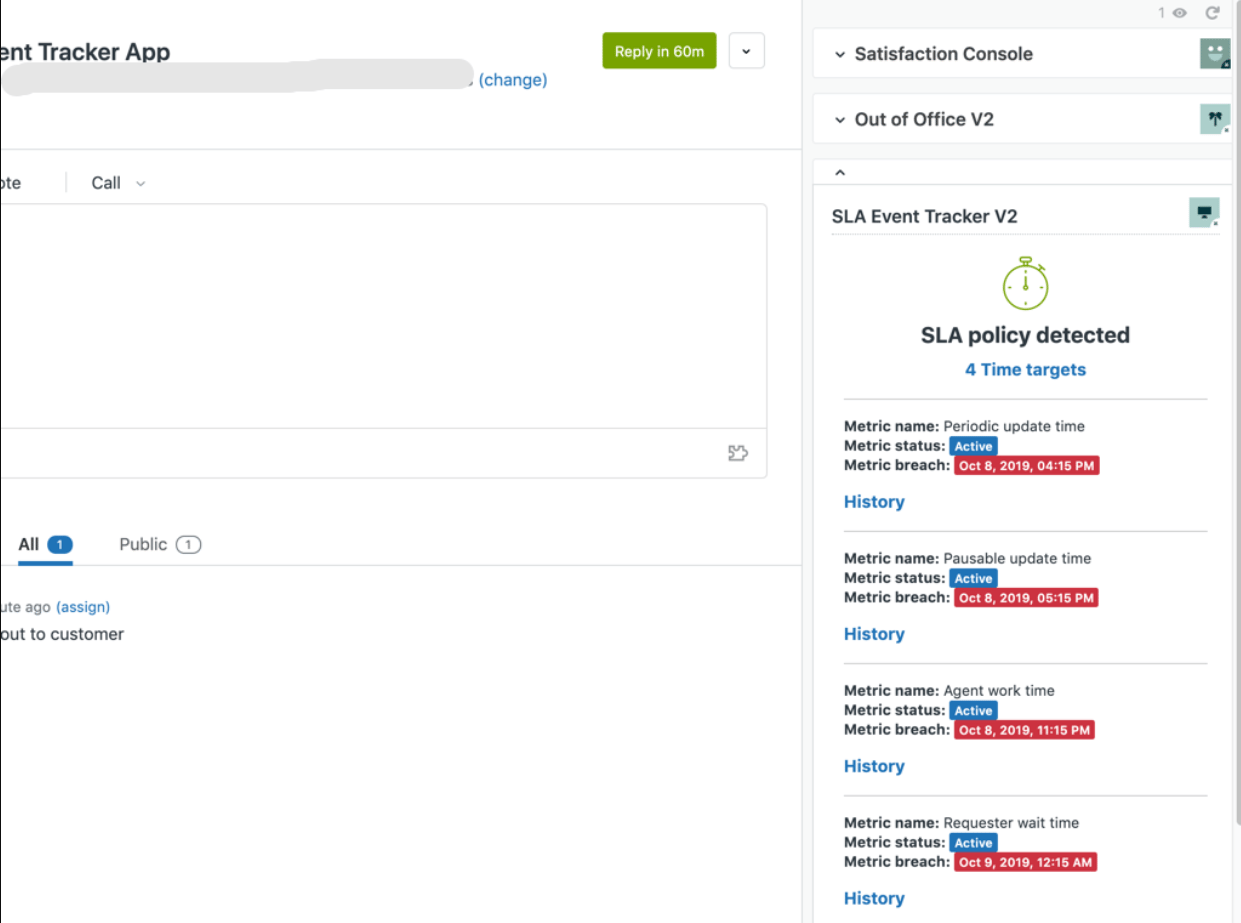Collapse the Out of Office V2 section
The height and width of the screenshot is (923, 1241).
840,118
